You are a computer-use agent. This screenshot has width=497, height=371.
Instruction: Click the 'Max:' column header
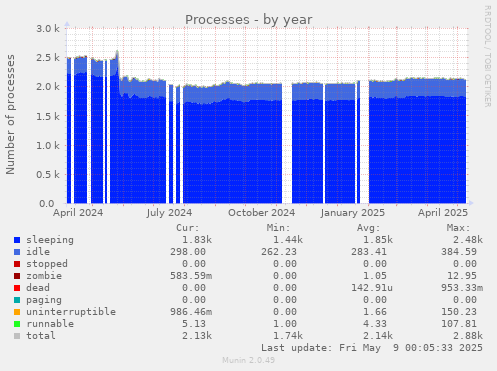(x=458, y=228)
